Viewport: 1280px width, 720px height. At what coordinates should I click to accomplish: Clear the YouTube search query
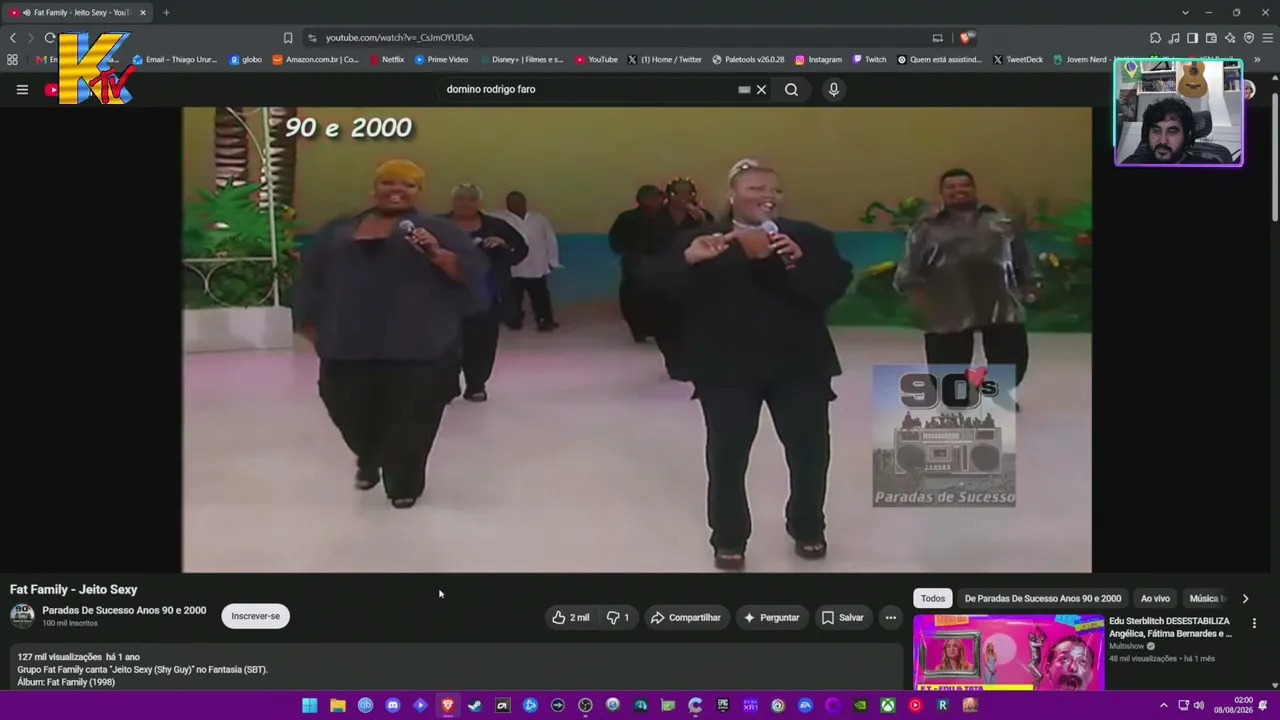click(x=761, y=89)
